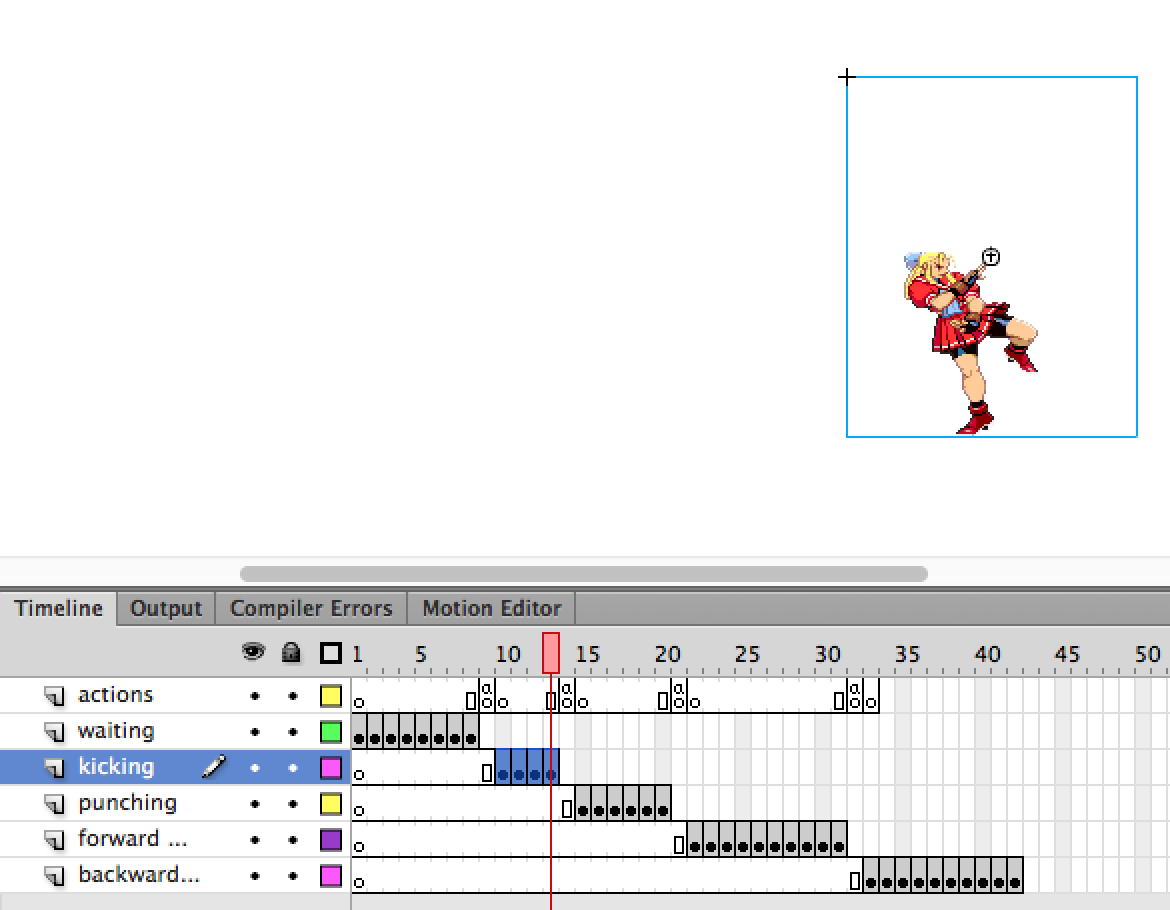Click frame 20 on the timeline ruler
Image resolution: width=1170 pixels, height=910 pixels.
click(x=667, y=654)
